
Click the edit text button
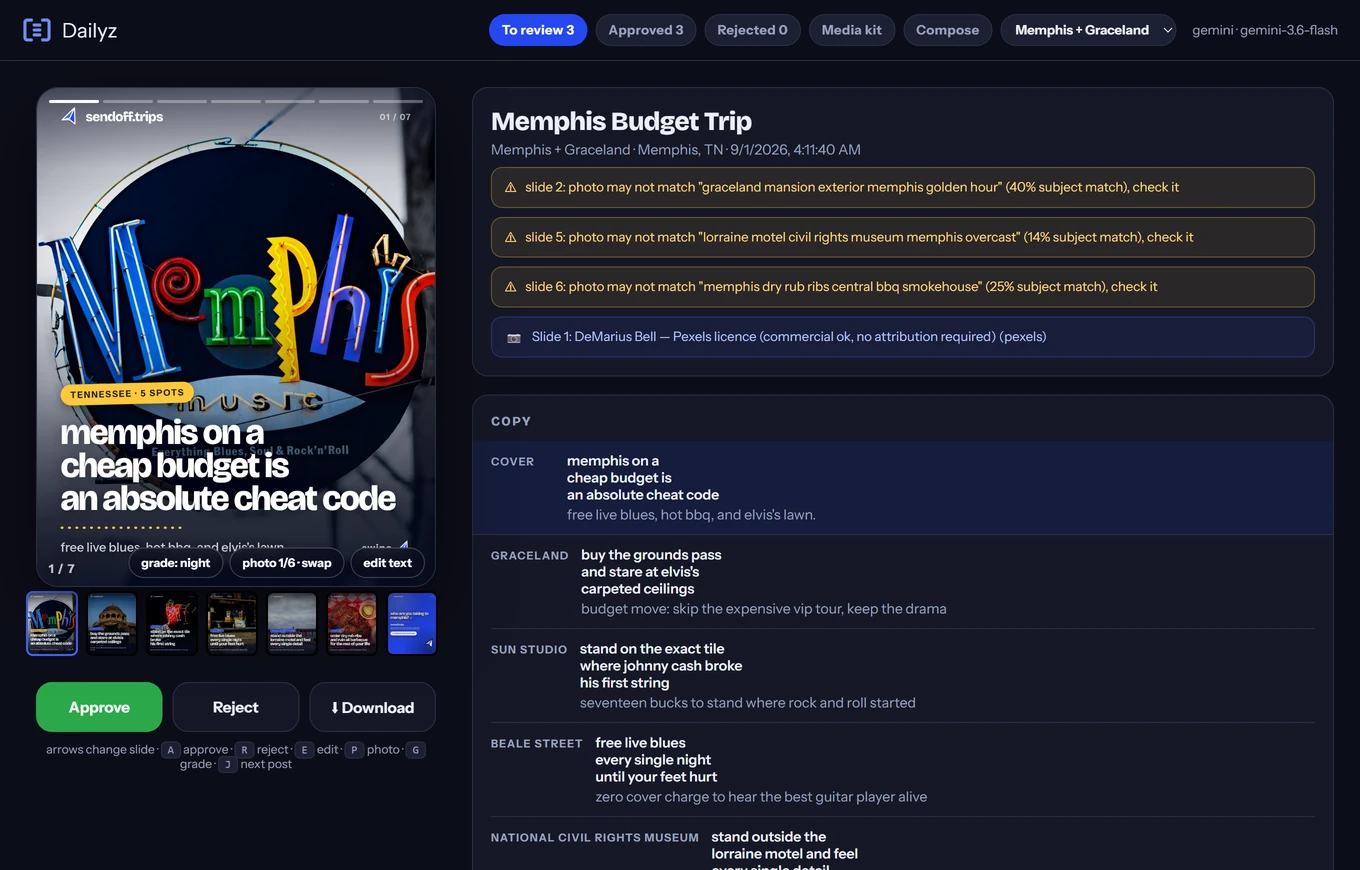click(387, 563)
